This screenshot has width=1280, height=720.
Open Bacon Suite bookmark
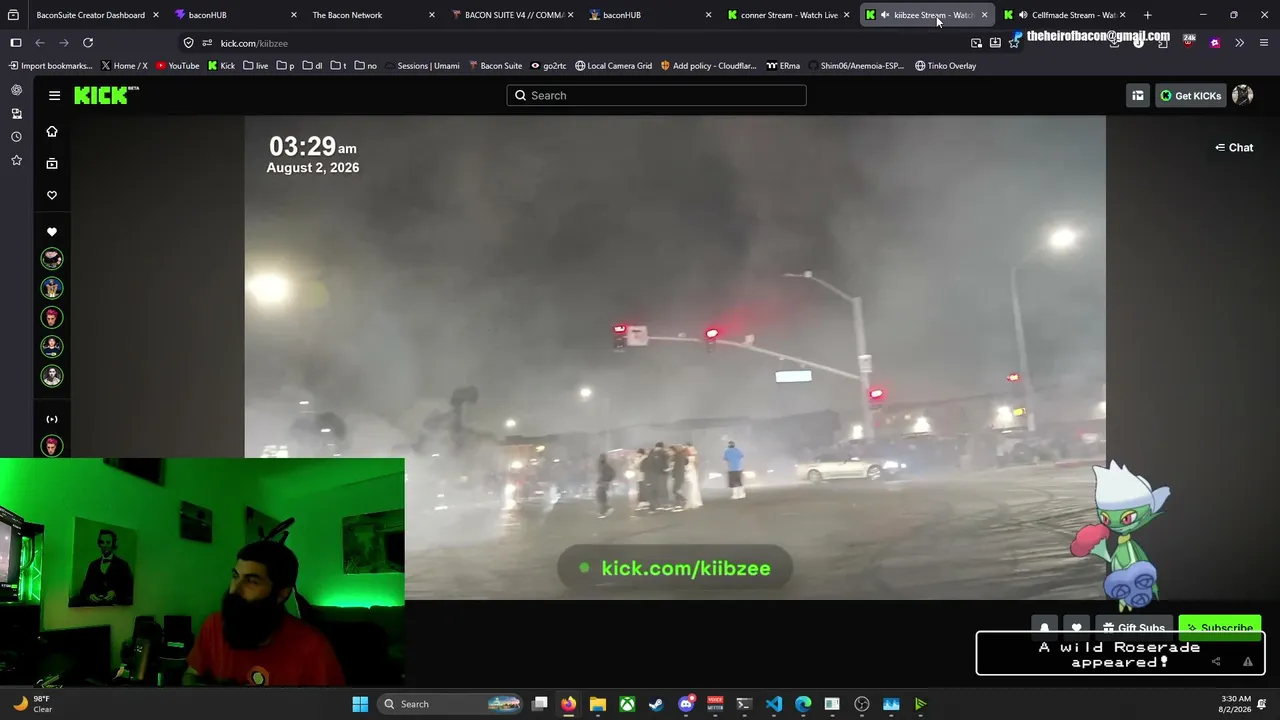point(495,66)
